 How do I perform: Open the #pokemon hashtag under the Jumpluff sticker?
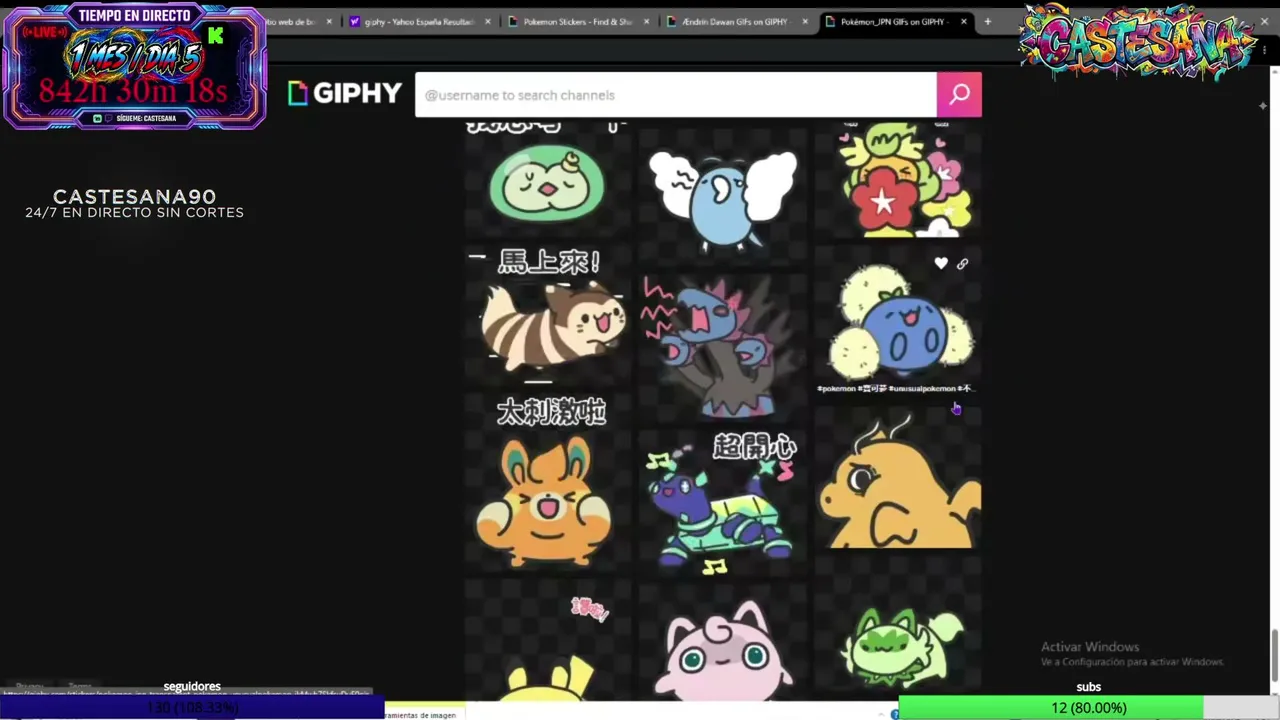(836, 388)
